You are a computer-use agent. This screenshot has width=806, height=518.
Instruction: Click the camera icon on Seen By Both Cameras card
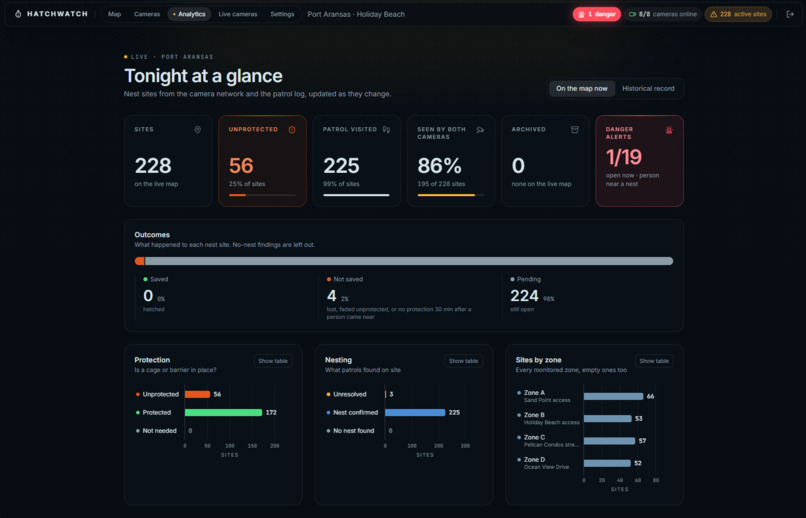(480, 130)
